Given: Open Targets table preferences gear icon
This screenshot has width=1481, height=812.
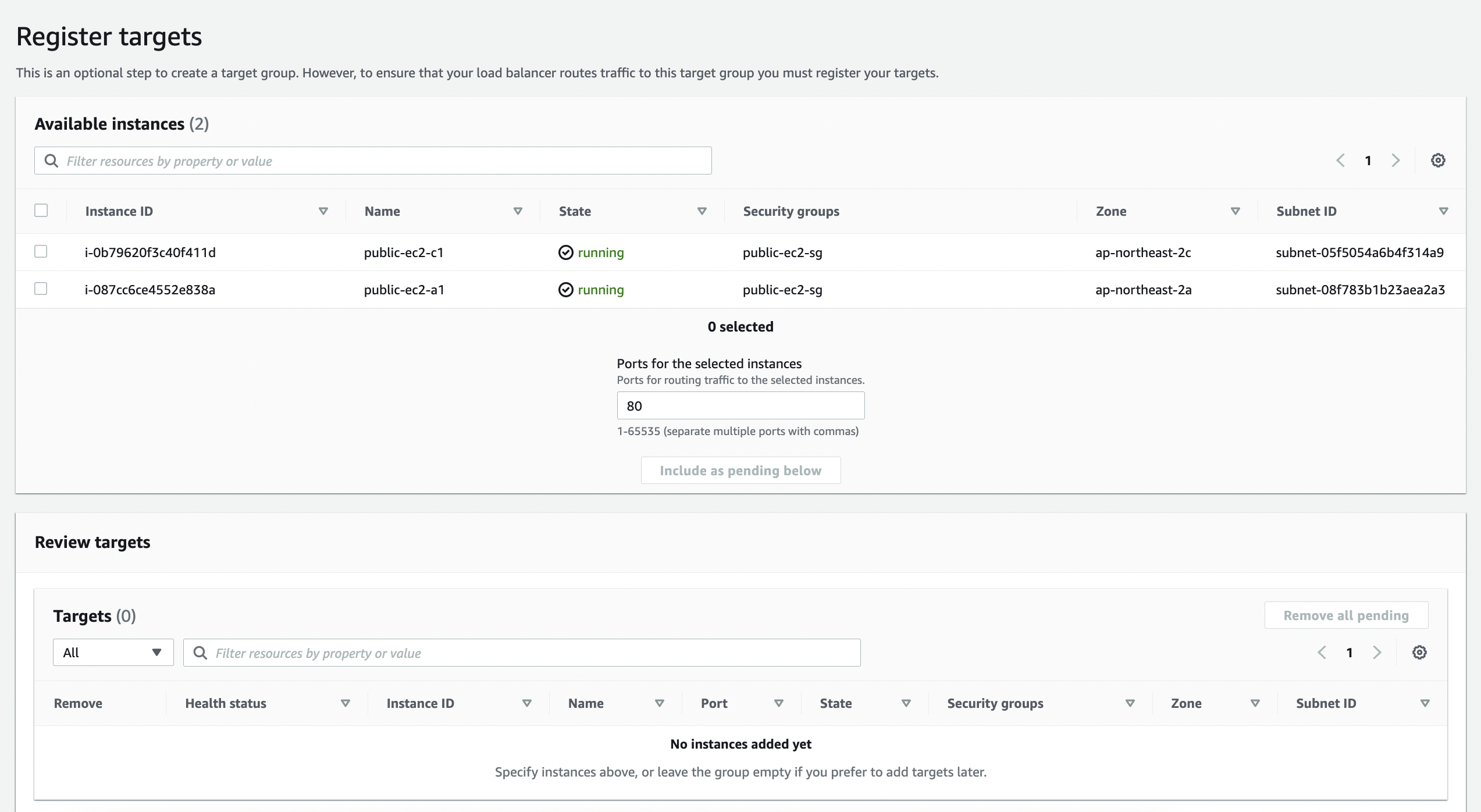Looking at the screenshot, I should pos(1419,653).
